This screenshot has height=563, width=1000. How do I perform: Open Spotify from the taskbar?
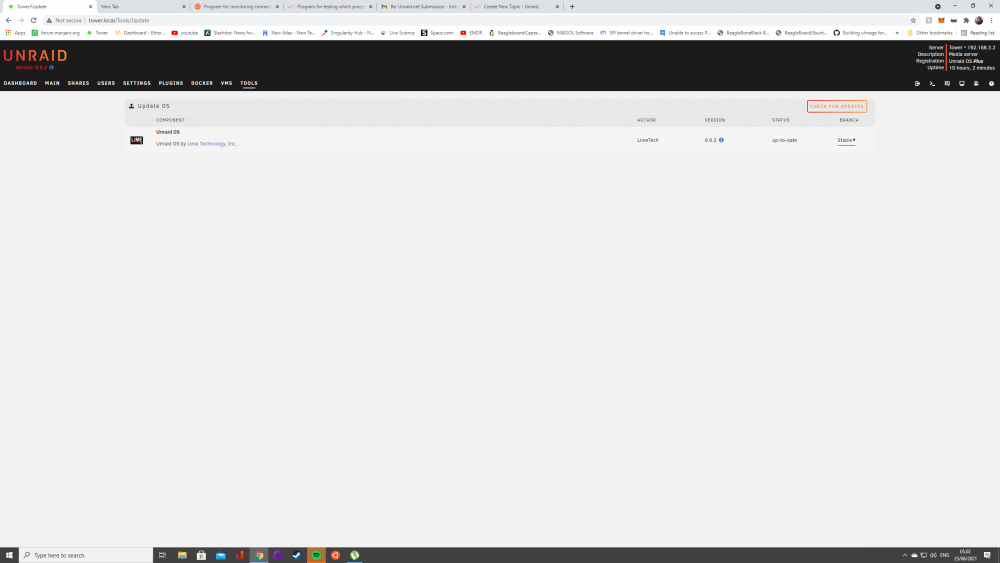click(316, 555)
